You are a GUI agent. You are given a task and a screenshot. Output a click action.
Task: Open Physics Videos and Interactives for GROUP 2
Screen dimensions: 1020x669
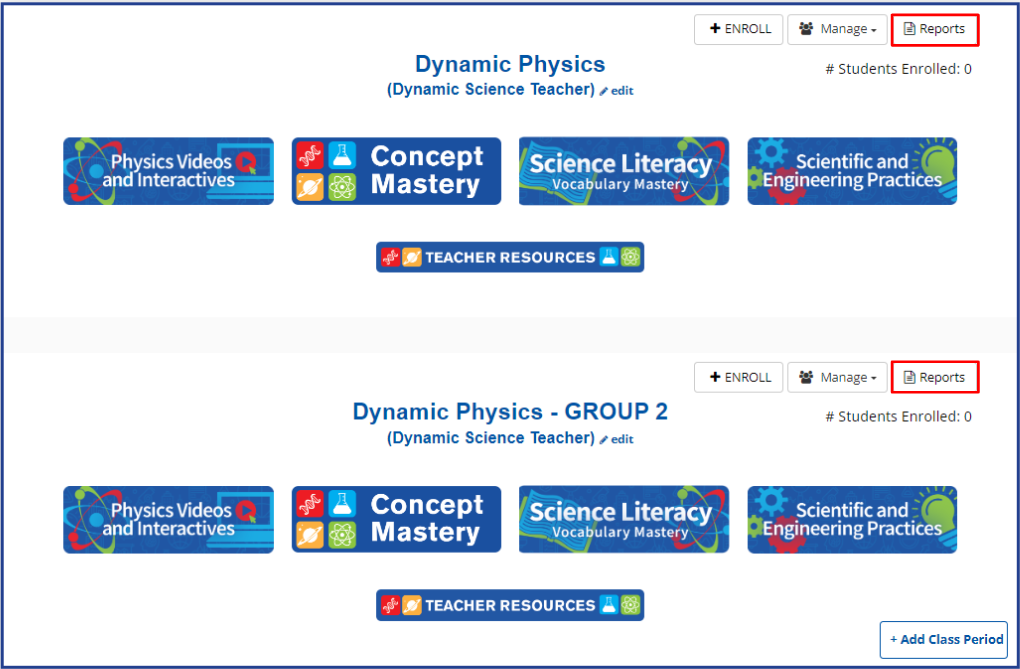(168, 519)
